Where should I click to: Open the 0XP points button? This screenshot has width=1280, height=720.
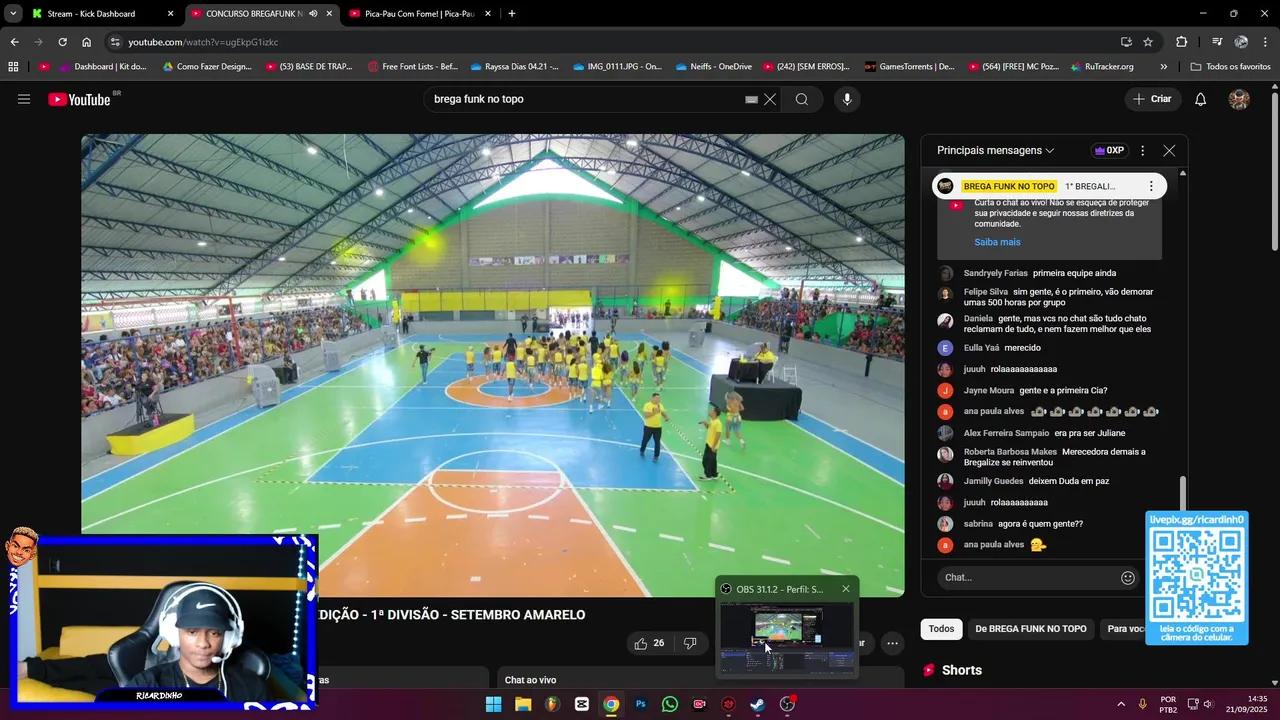coord(1109,150)
